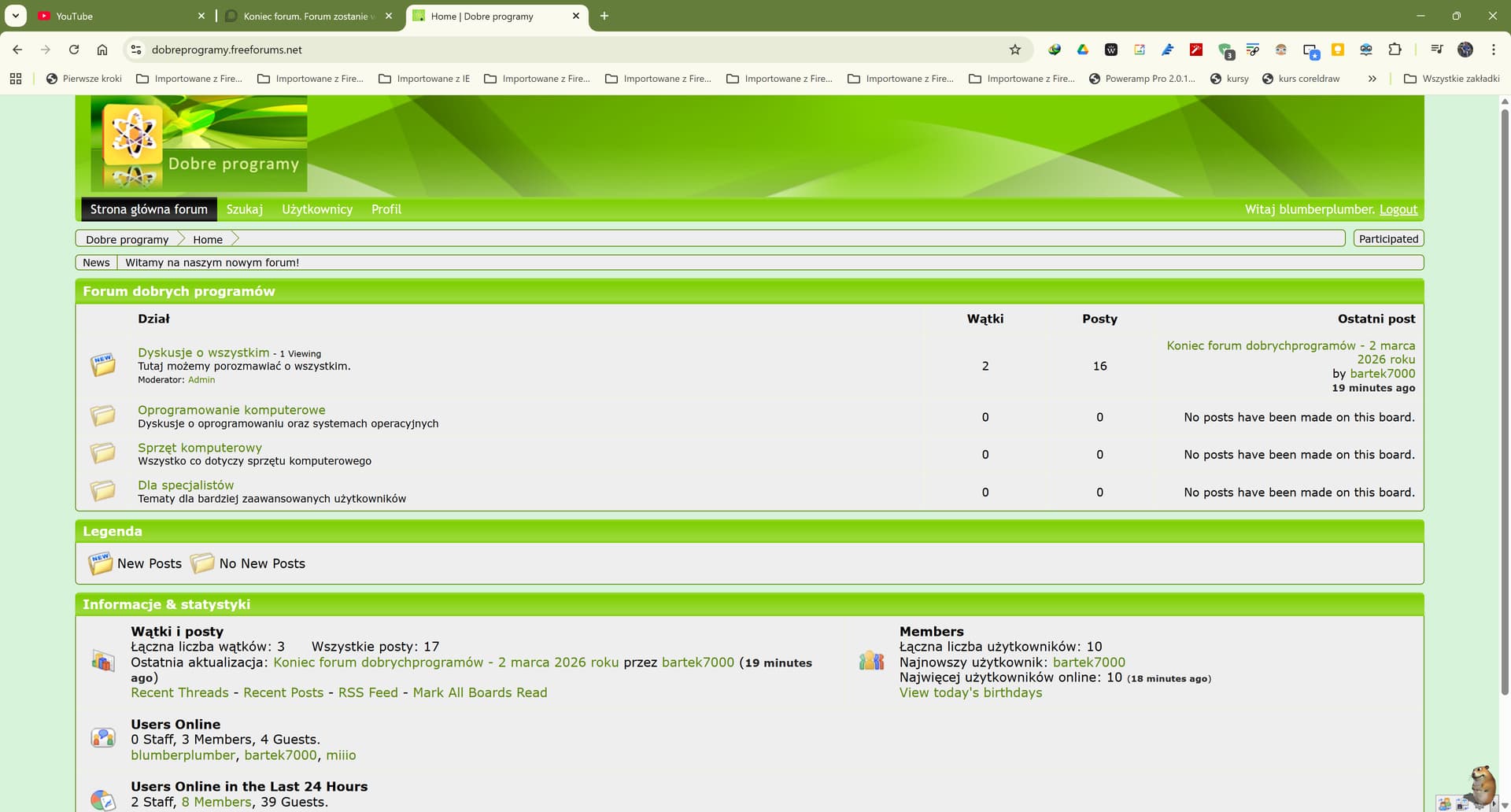This screenshot has width=1511, height=812.
Task: Open the Oprogramowanie komputerowe board
Action: (x=231, y=410)
